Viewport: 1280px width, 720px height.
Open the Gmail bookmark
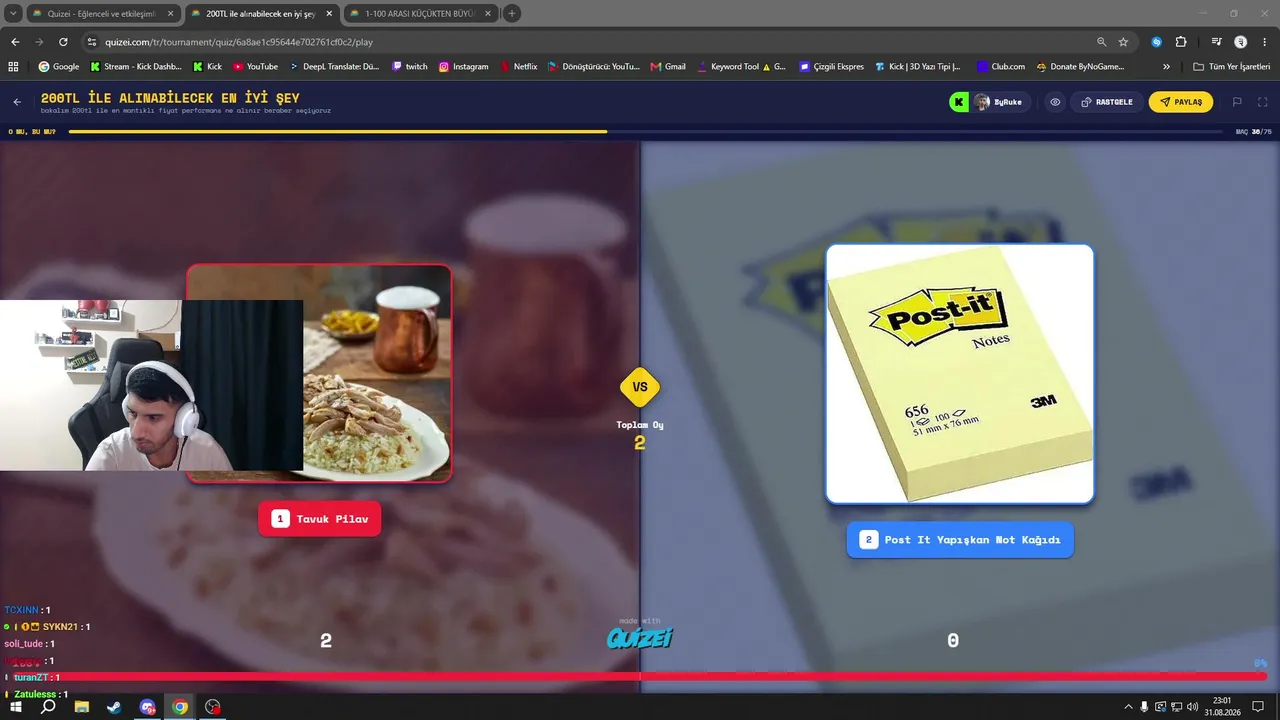(668, 67)
